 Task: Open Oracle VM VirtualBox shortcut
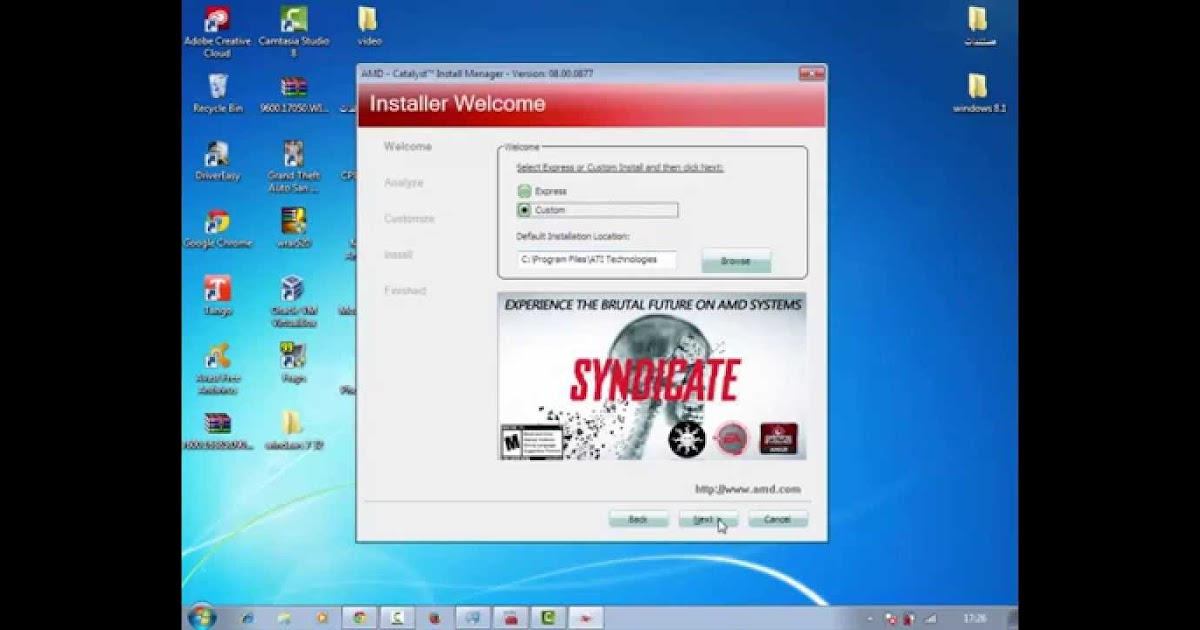[293, 302]
